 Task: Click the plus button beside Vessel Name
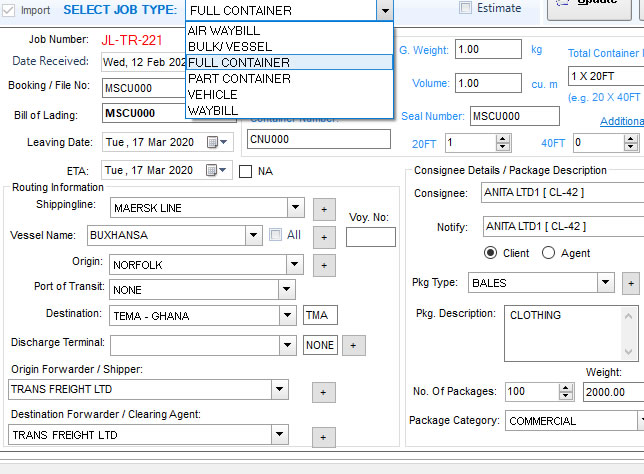[x=323, y=237]
